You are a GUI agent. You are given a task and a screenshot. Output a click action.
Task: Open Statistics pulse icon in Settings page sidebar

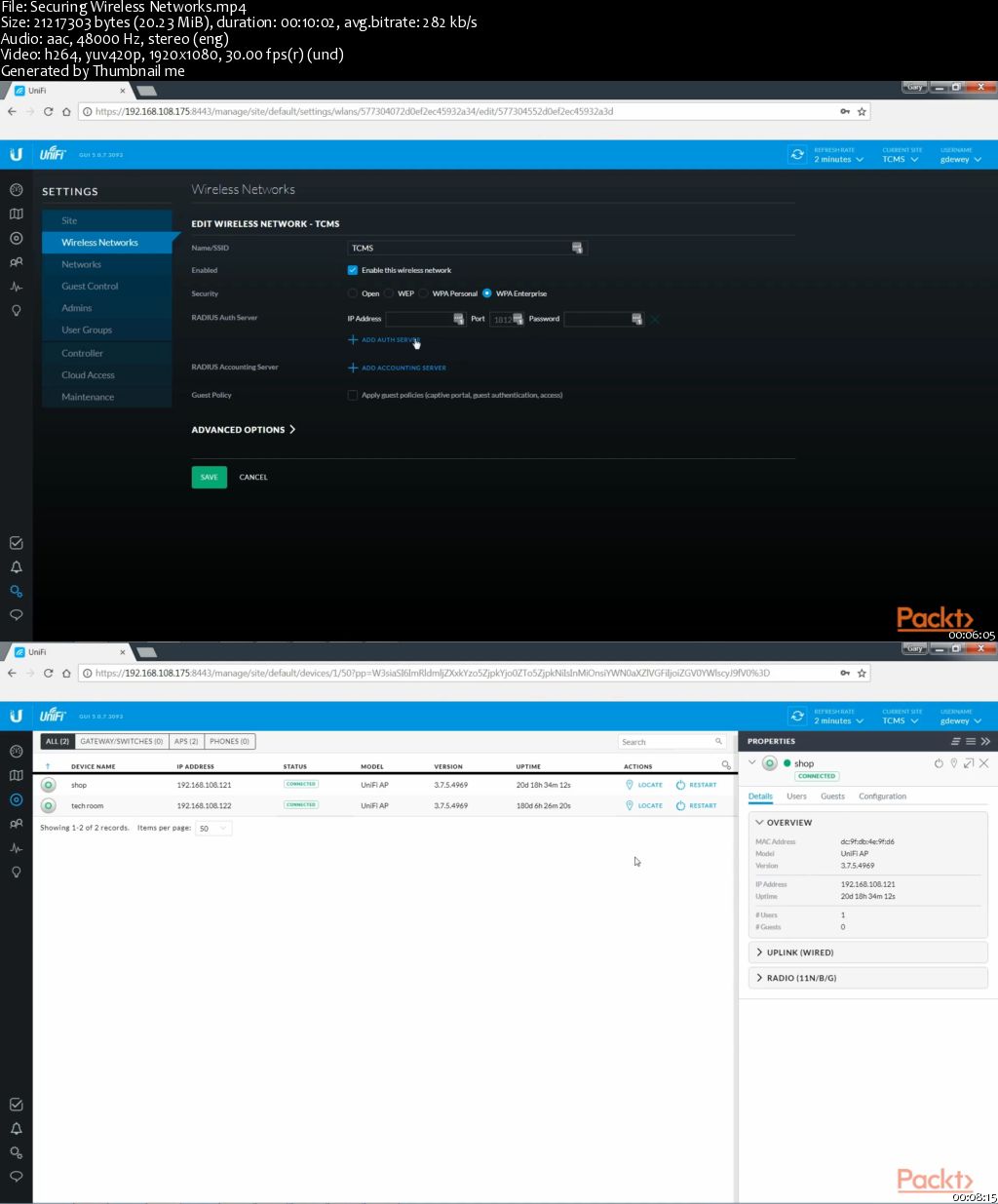point(16,287)
